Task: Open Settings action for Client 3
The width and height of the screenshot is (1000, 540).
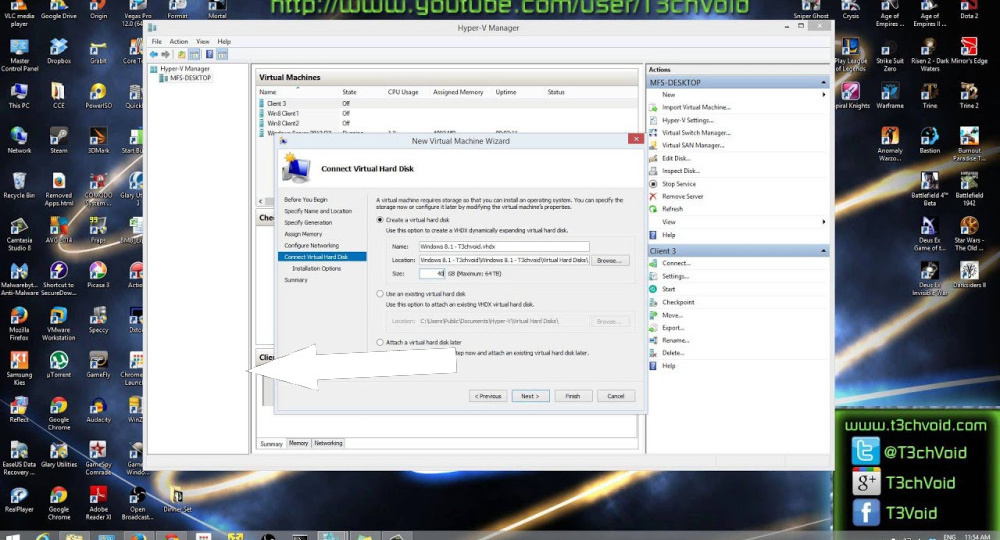Action: coord(675,276)
